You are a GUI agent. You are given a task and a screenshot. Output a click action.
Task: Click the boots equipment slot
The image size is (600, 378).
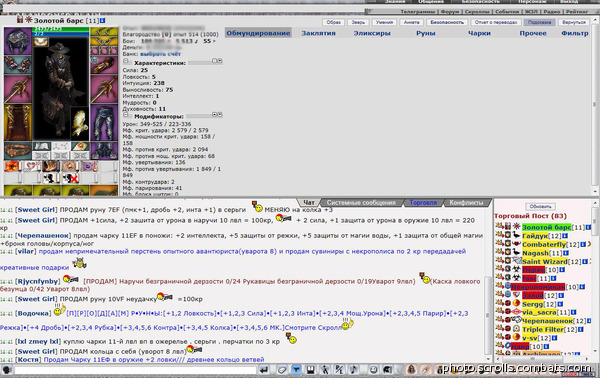[x=104, y=151]
